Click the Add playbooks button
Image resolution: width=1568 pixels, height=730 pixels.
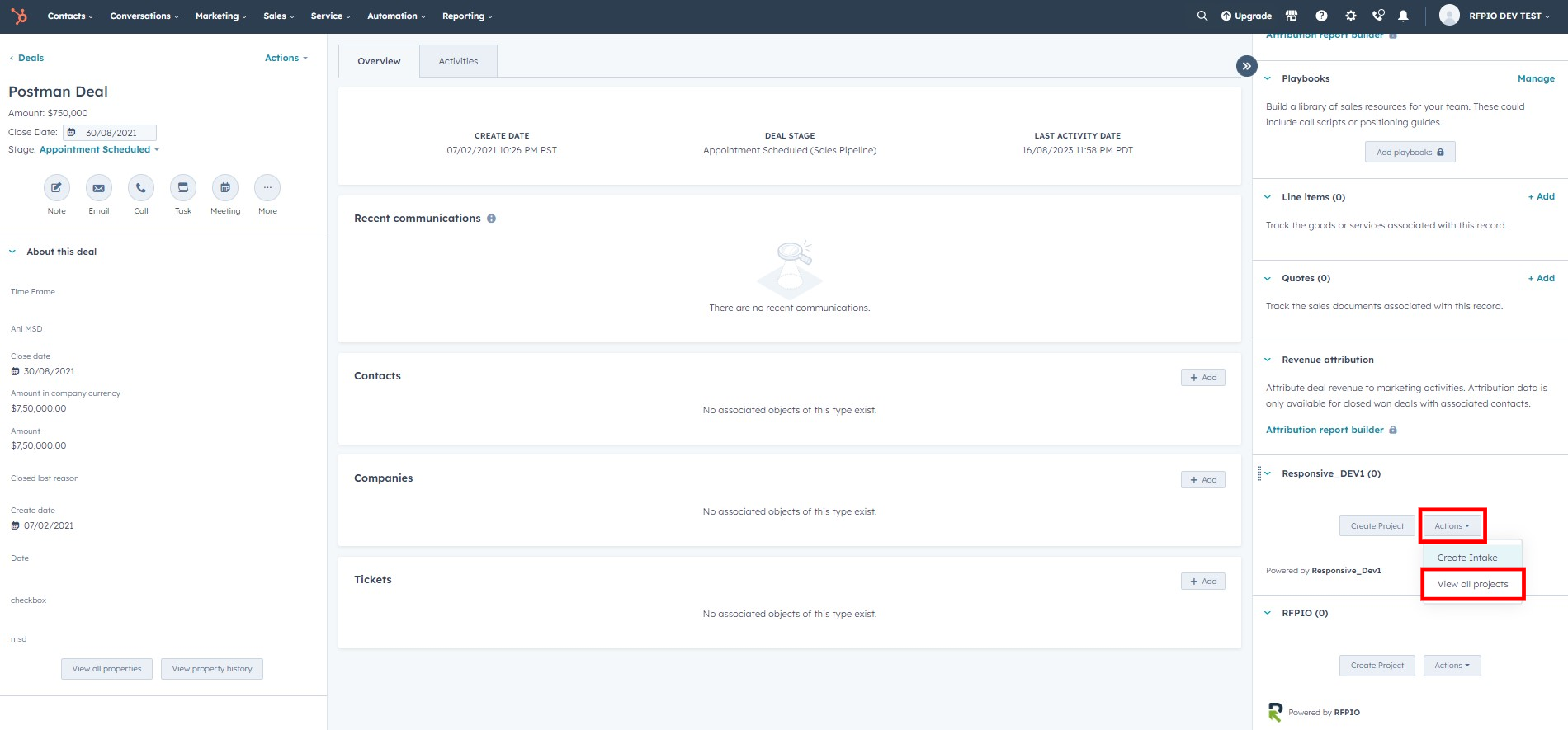pos(1410,152)
